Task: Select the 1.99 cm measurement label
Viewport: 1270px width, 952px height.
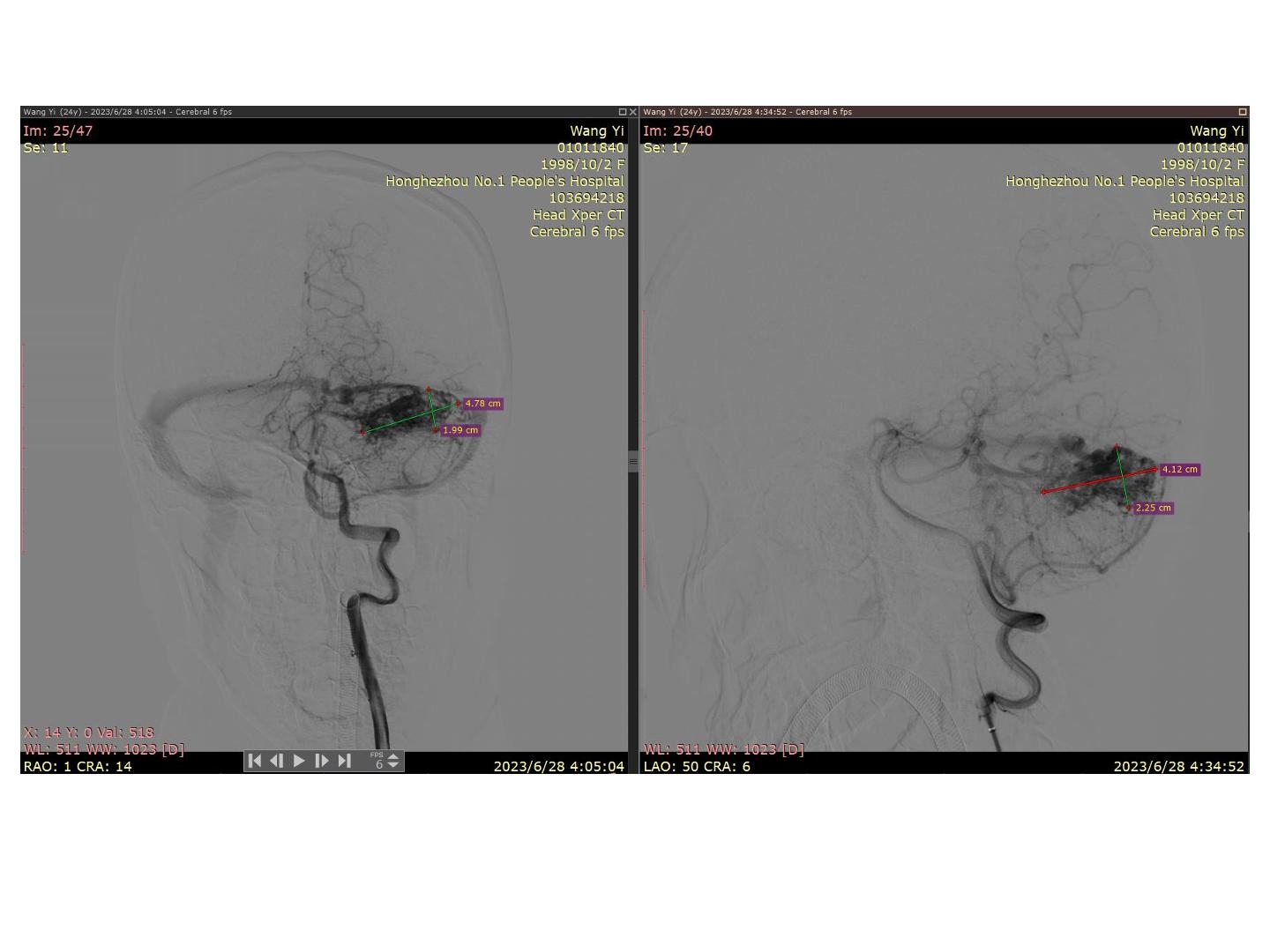Action: click(460, 430)
